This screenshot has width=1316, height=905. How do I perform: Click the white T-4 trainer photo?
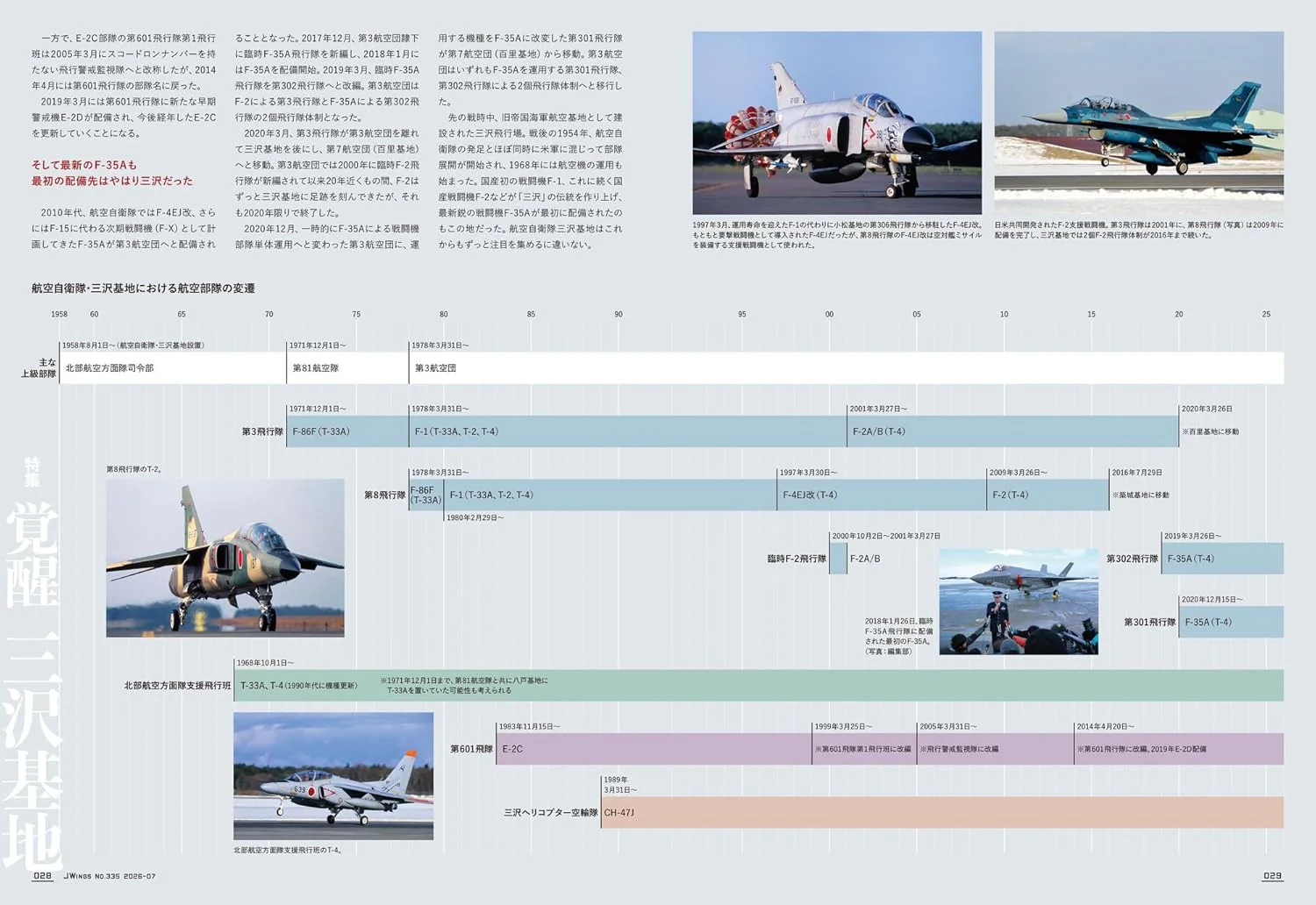(x=333, y=776)
